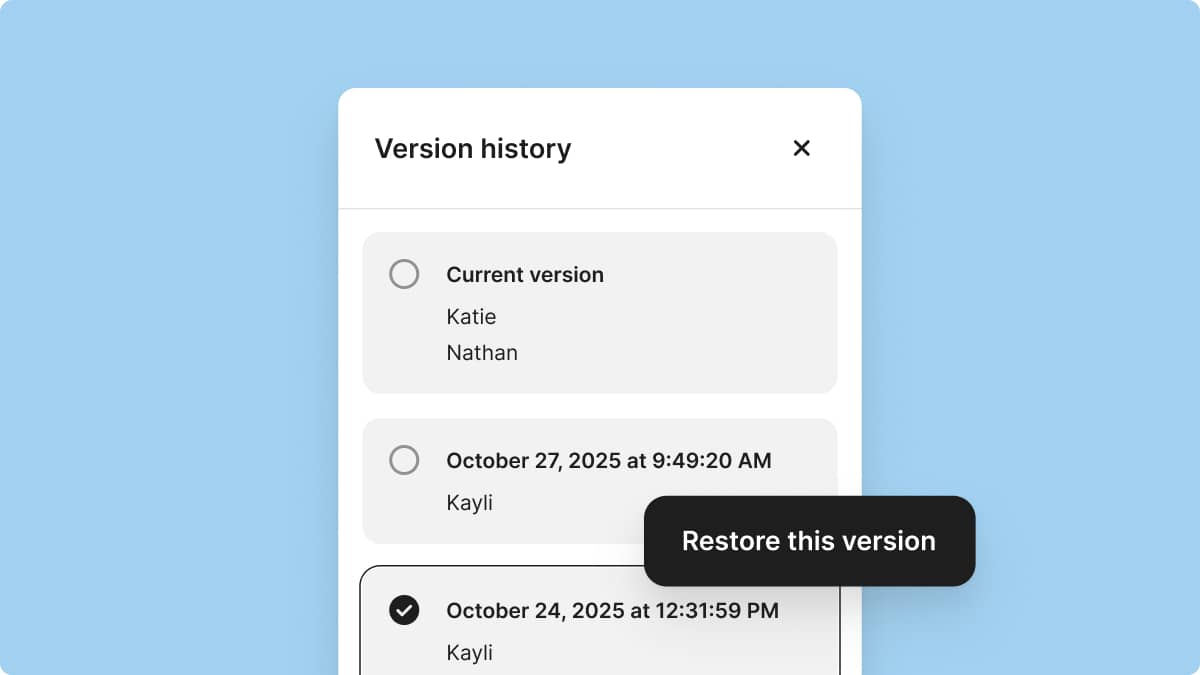Click Kayli under the October 27 version

coord(469,503)
